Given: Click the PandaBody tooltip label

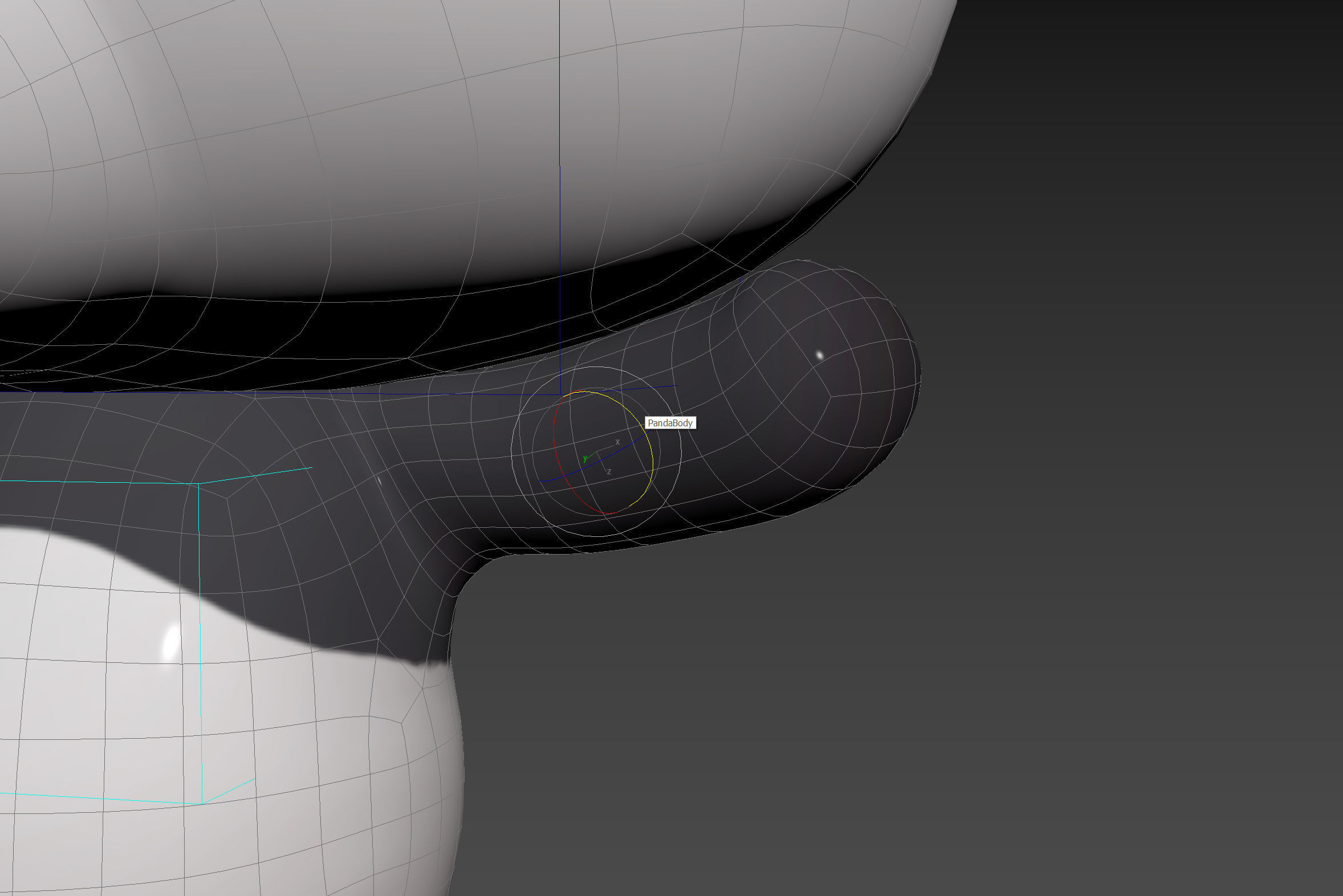Looking at the screenshot, I should [670, 423].
